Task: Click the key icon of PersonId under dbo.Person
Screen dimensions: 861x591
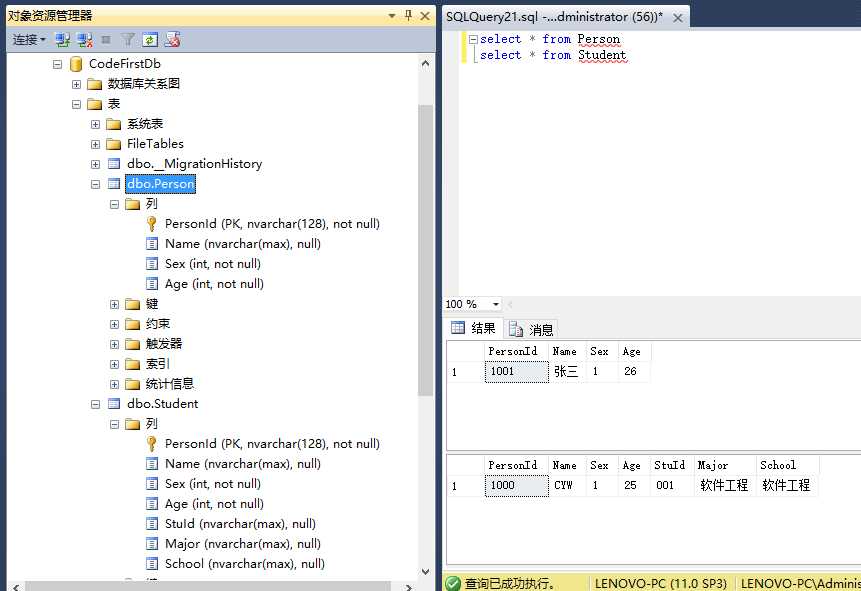Action: coord(152,224)
